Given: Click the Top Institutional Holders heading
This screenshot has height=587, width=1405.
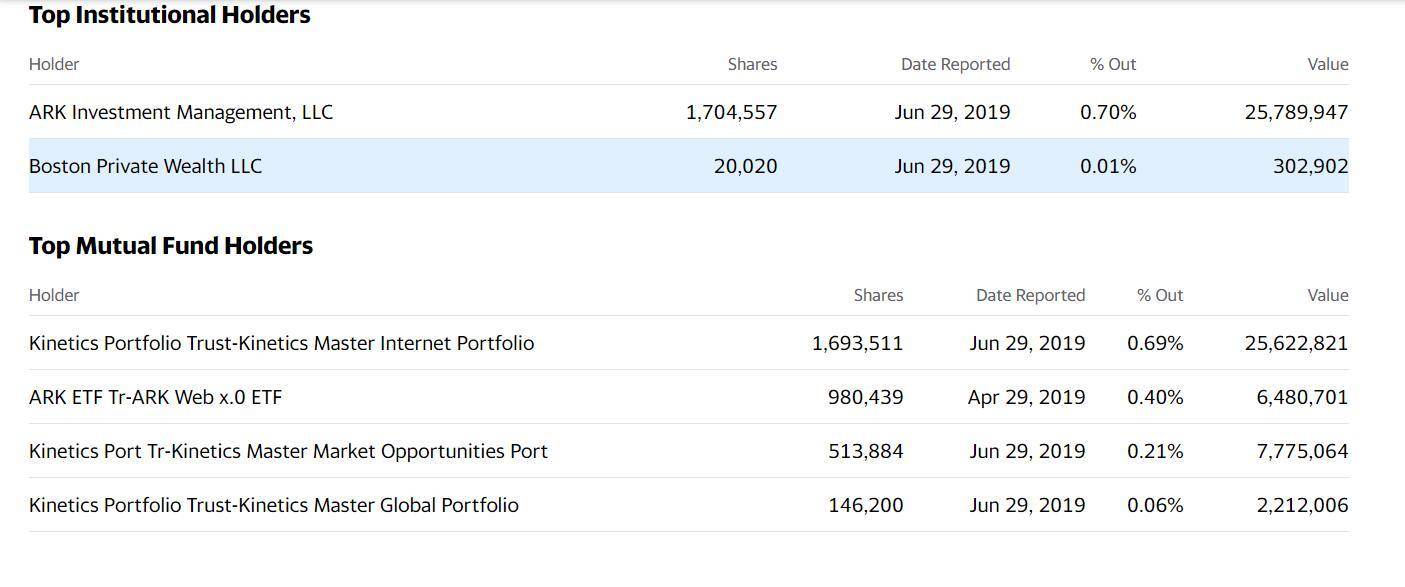Looking at the screenshot, I should point(170,15).
